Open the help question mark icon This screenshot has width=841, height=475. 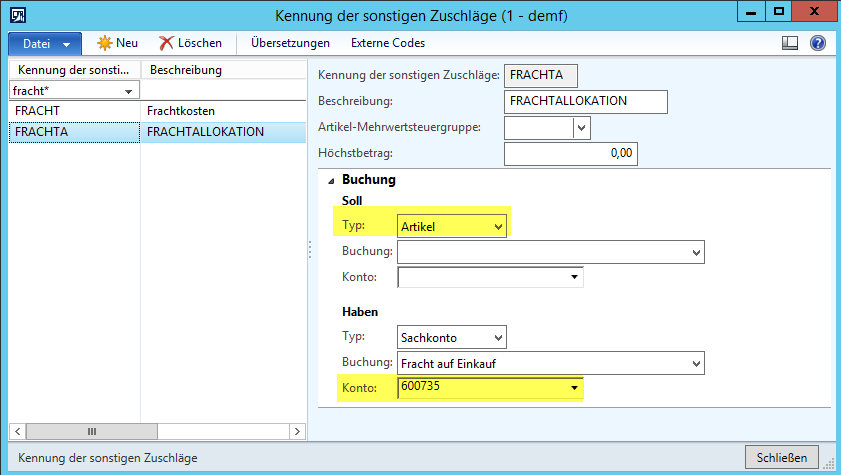(x=817, y=43)
